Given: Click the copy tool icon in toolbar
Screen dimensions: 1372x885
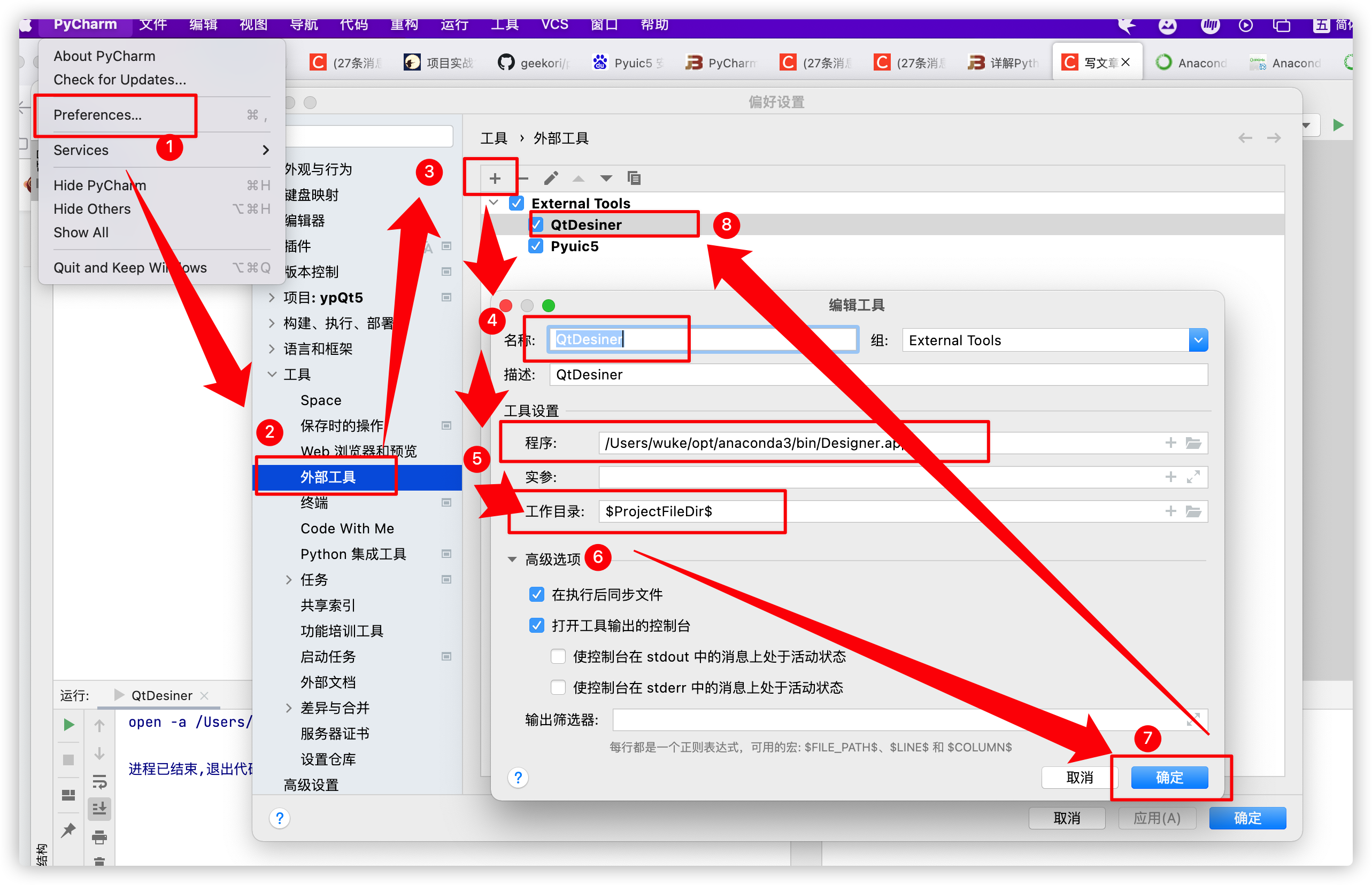Looking at the screenshot, I should click(634, 178).
